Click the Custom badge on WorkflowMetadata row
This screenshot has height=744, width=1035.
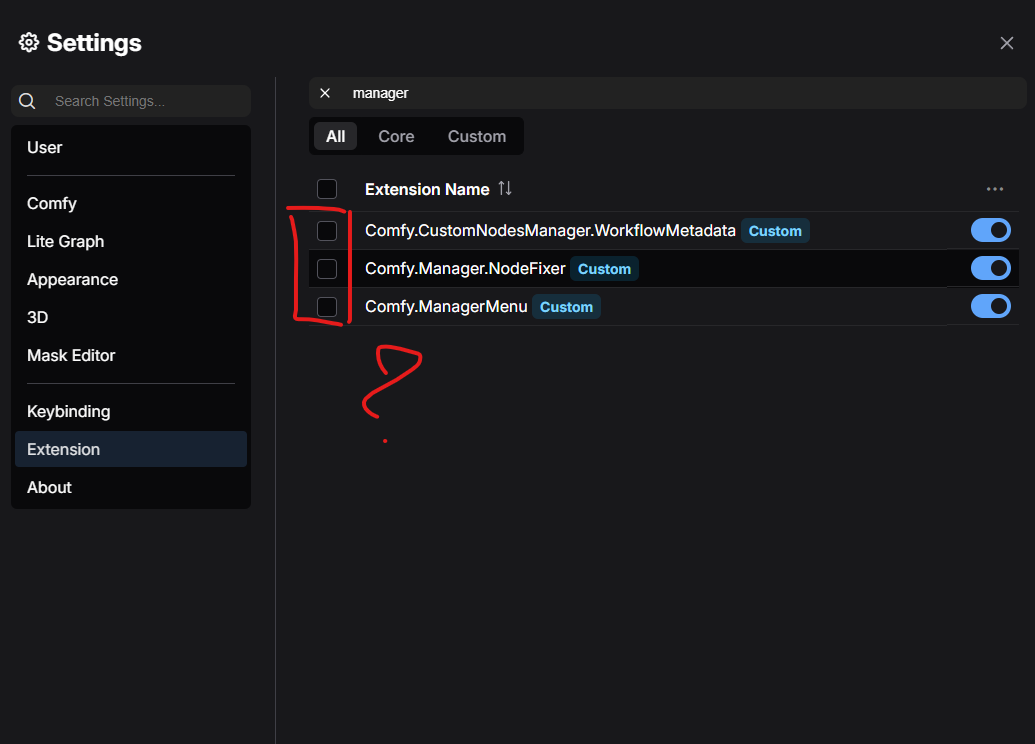[x=775, y=230]
